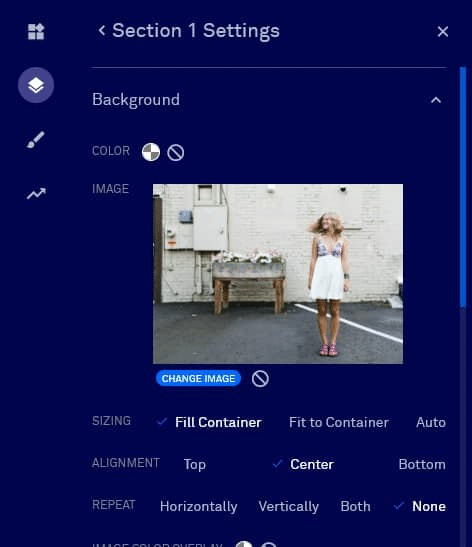Click the CHANGE IMAGE button

198,379
